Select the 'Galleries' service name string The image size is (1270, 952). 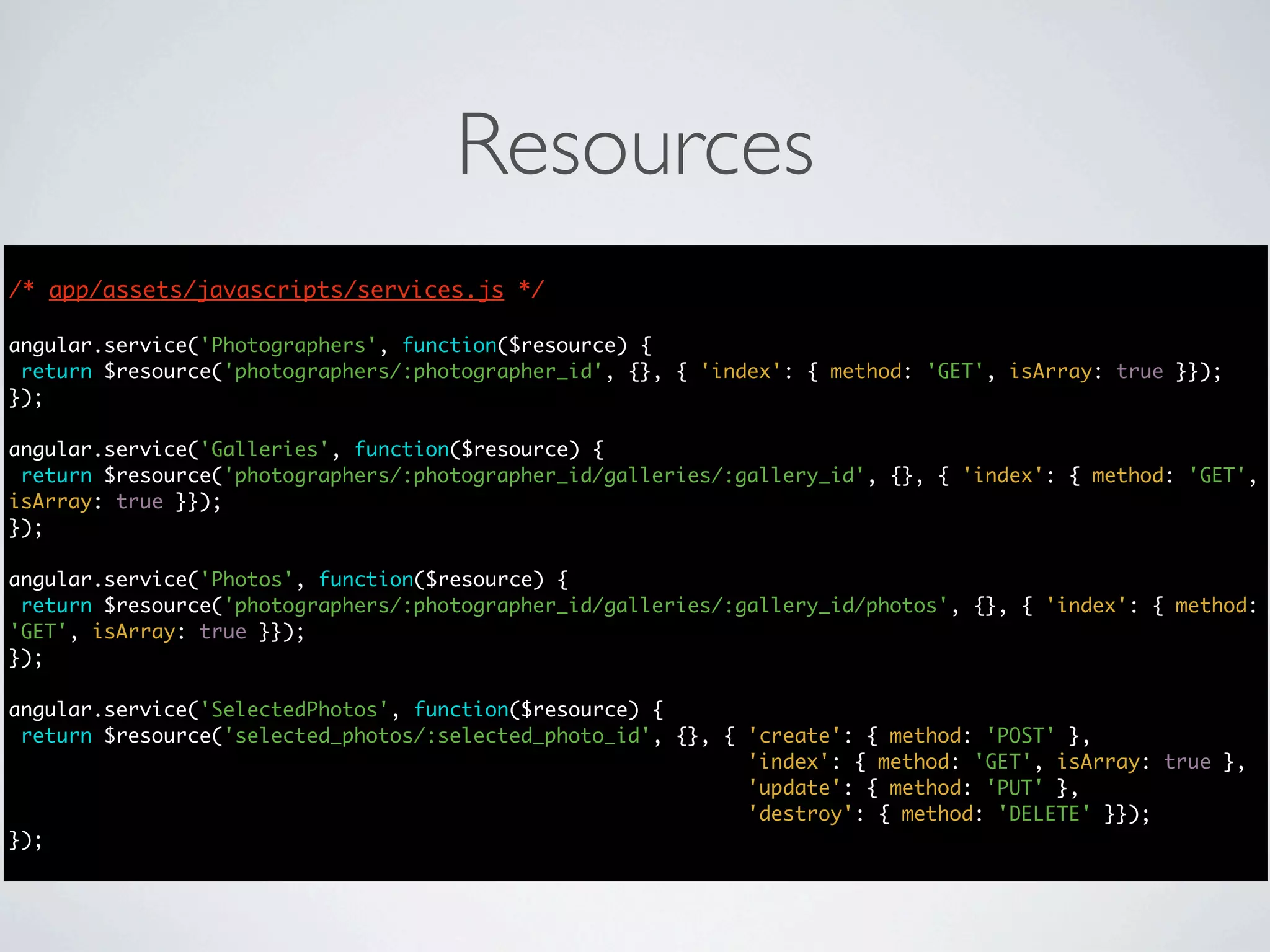264,449
